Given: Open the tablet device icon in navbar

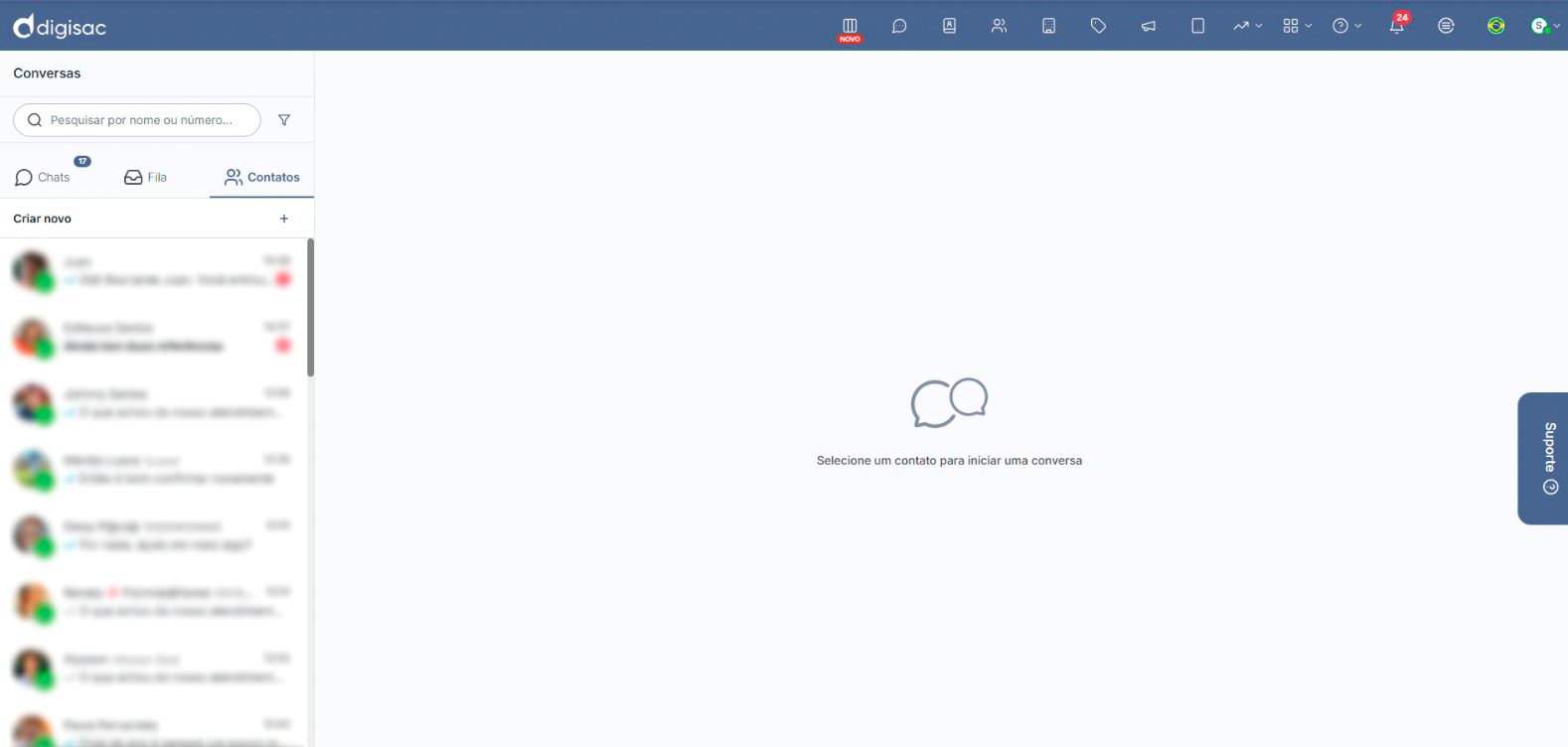Looking at the screenshot, I should click(1197, 26).
